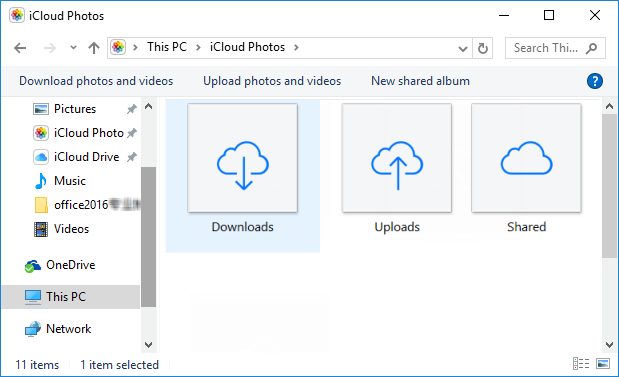Open the recent locations dropdown arrow
Image resolution: width=619 pixels, height=377 pixels.
73,48
